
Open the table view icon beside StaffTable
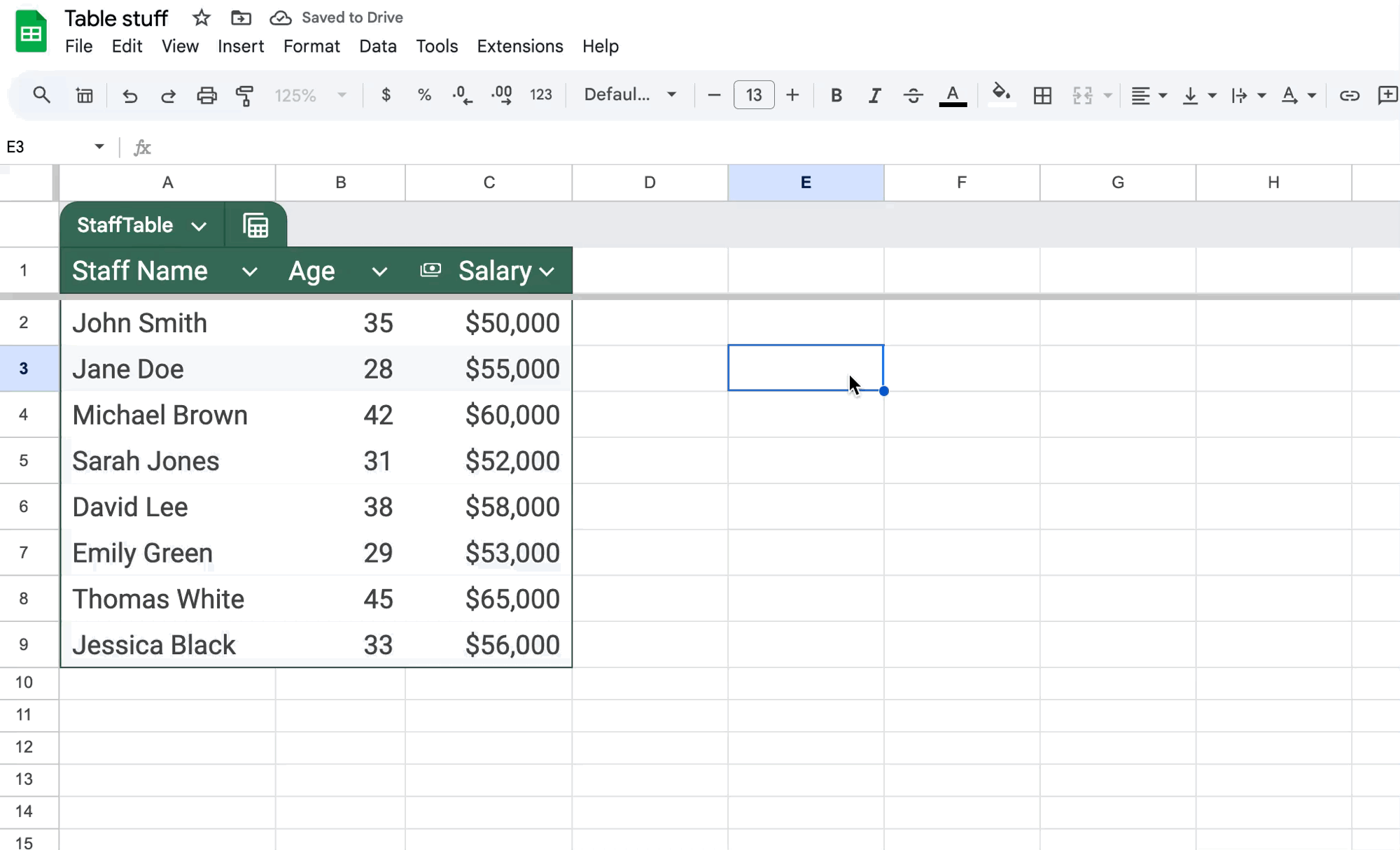point(255,225)
